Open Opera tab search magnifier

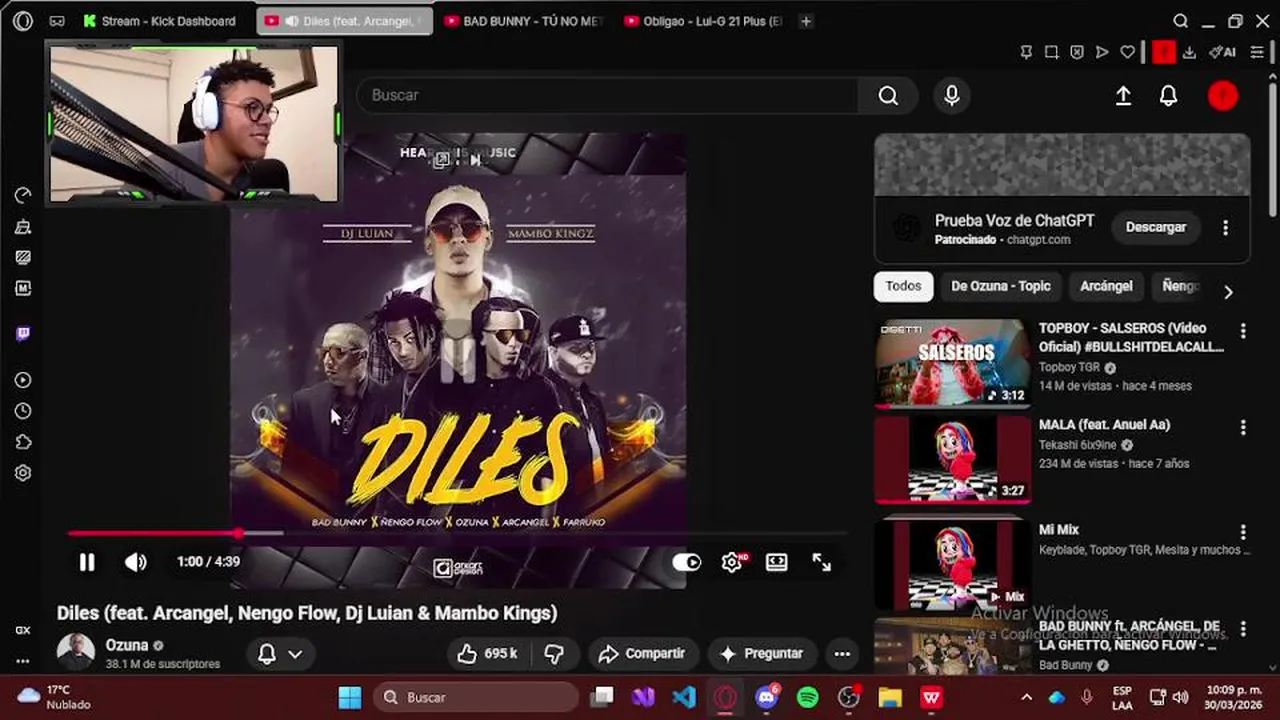pos(1181,21)
